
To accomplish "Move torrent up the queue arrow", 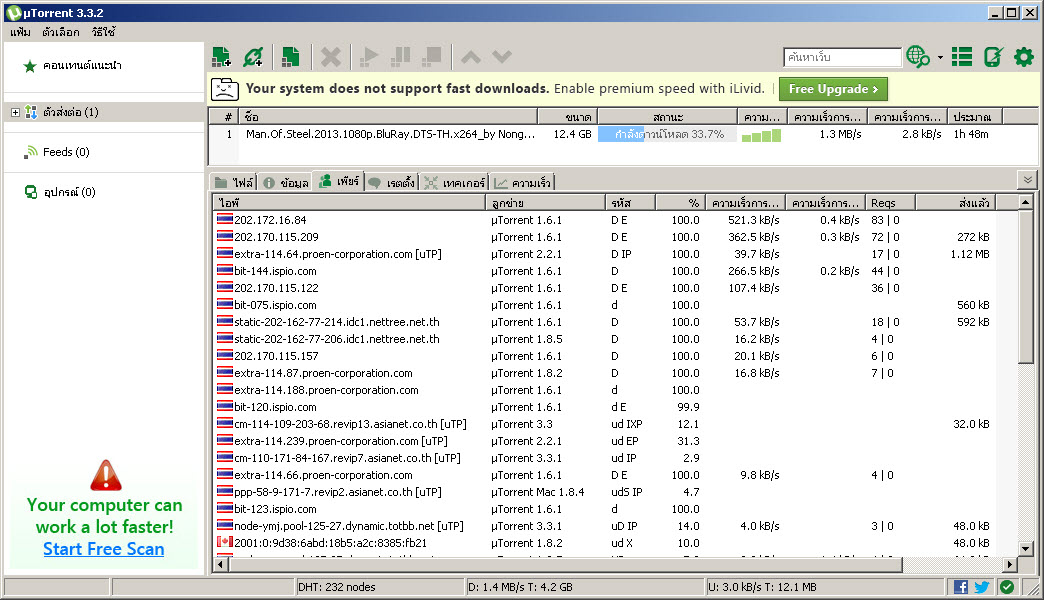I will pyautogui.click(x=471, y=57).
